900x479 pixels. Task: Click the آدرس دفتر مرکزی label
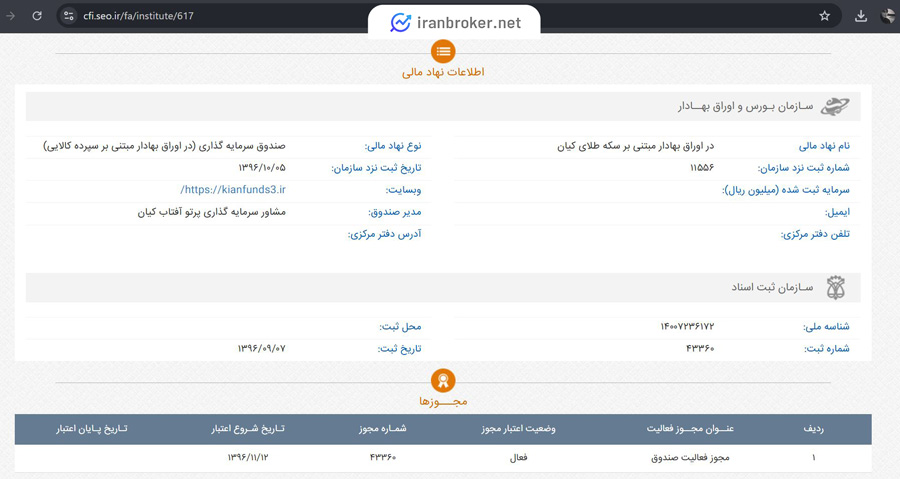384,234
